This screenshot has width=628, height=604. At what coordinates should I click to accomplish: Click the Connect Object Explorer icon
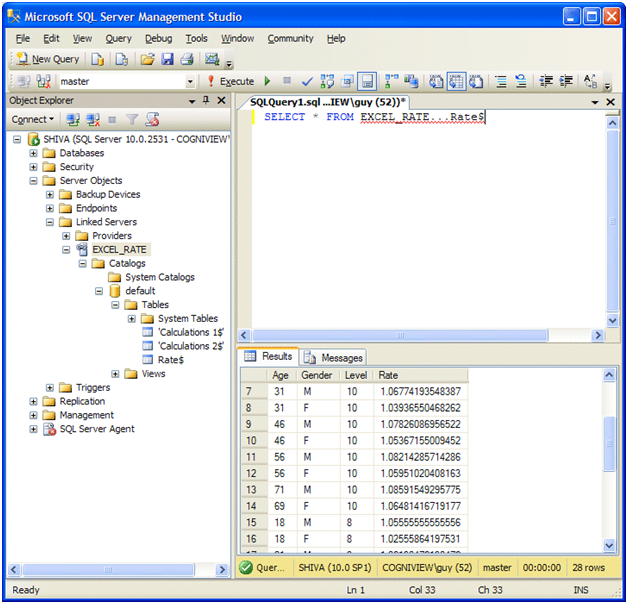pyautogui.click(x=72, y=119)
